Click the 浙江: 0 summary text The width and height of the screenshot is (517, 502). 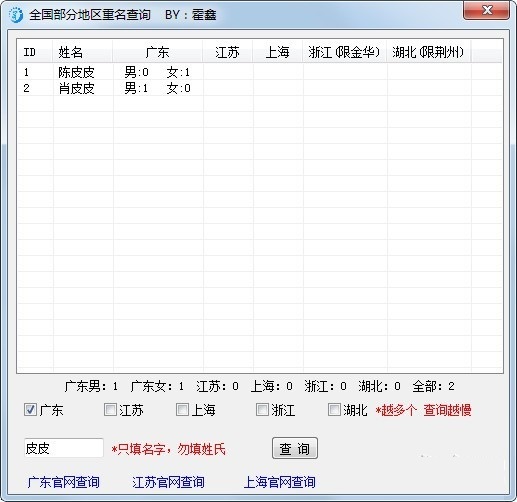pyautogui.click(x=326, y=386)
